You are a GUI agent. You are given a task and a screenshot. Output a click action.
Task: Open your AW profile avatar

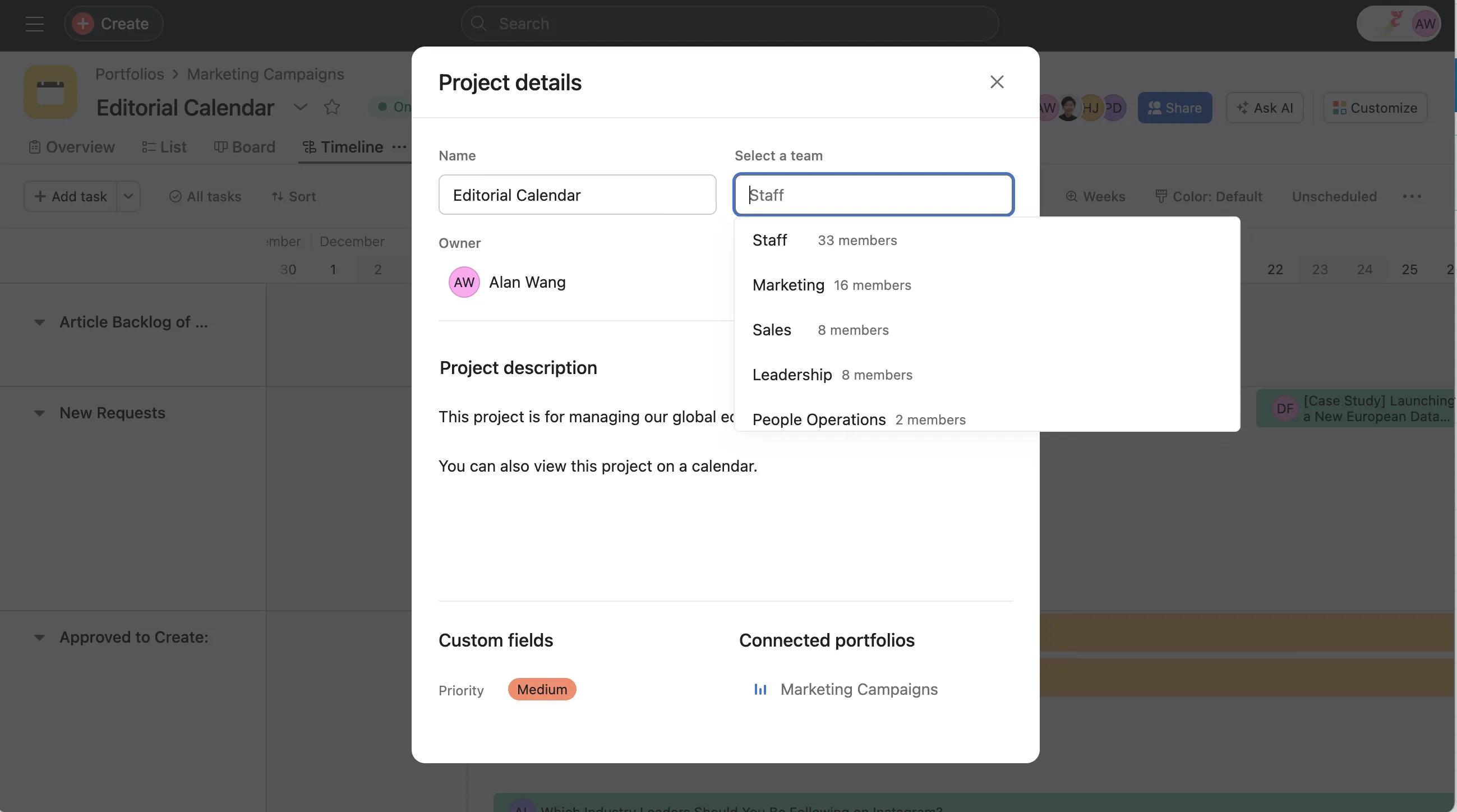tap(1425, 24)
